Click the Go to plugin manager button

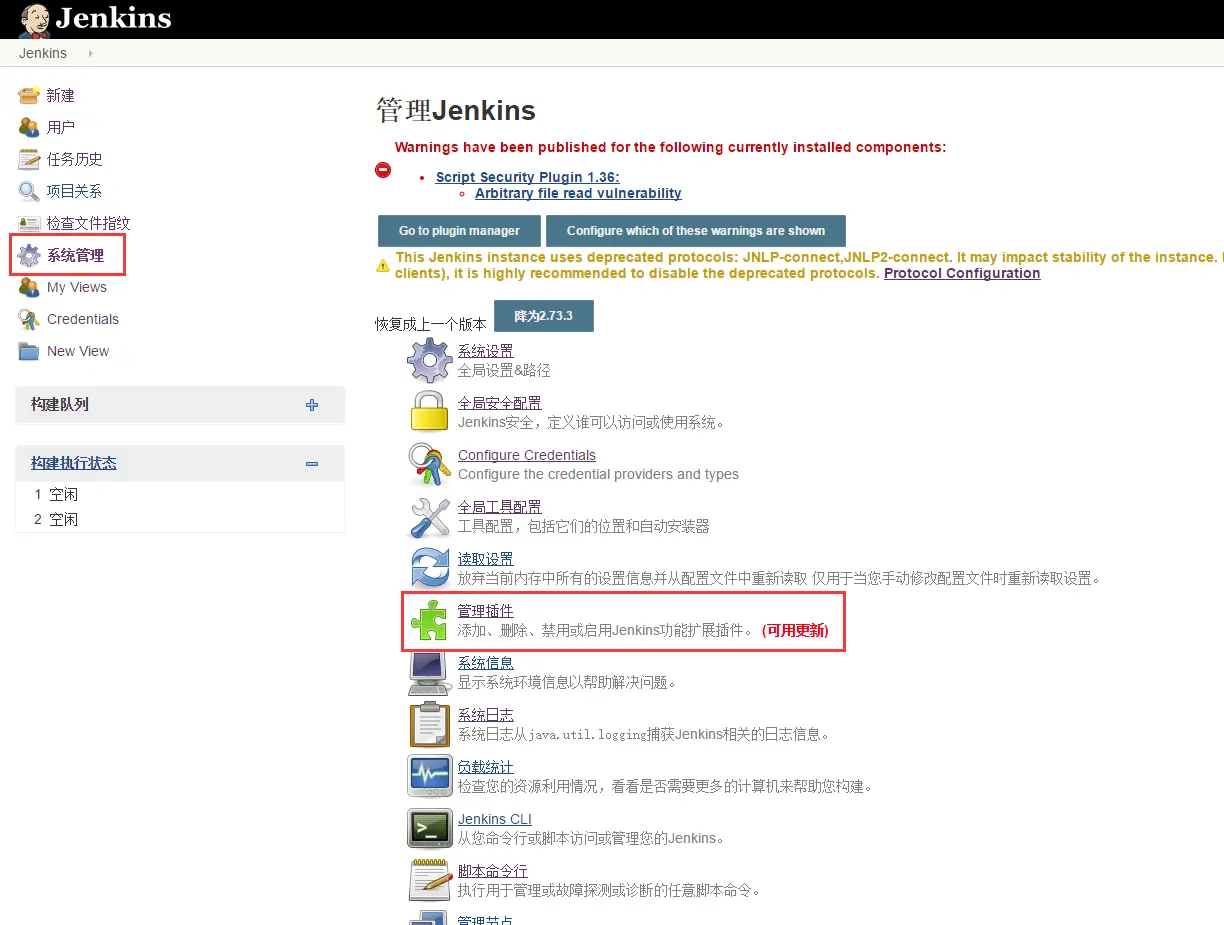click(x=459, y=231)
